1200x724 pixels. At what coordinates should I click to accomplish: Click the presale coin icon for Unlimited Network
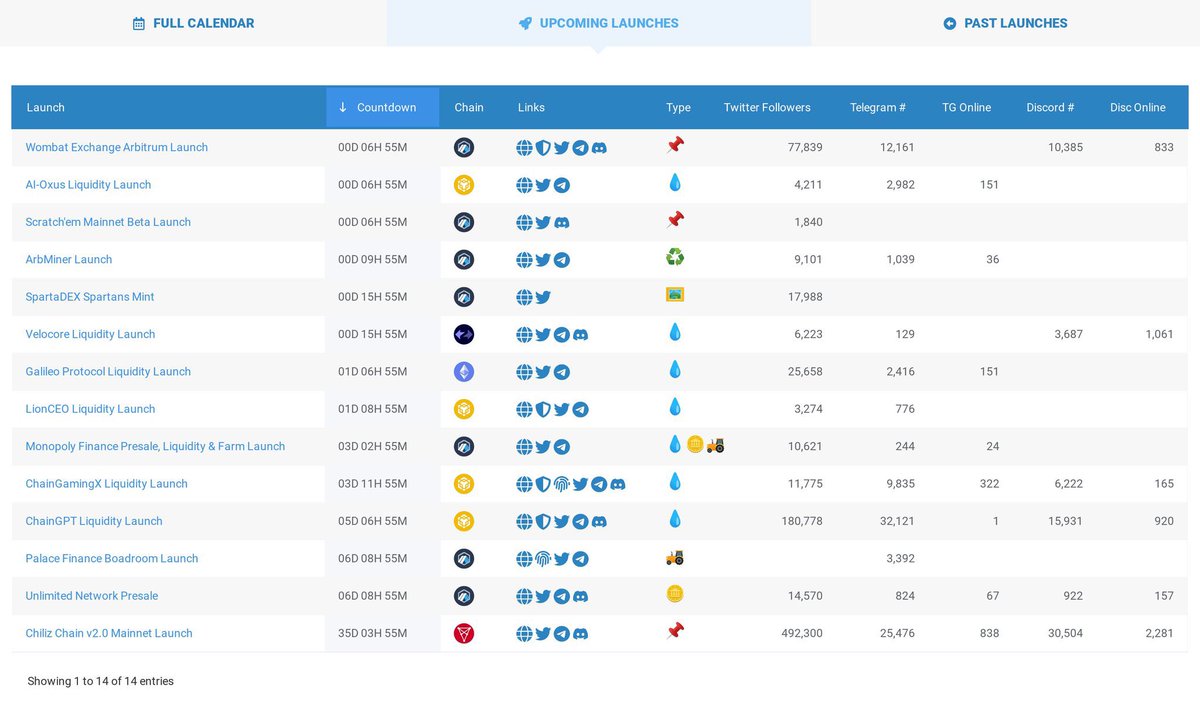coord(675,593)
